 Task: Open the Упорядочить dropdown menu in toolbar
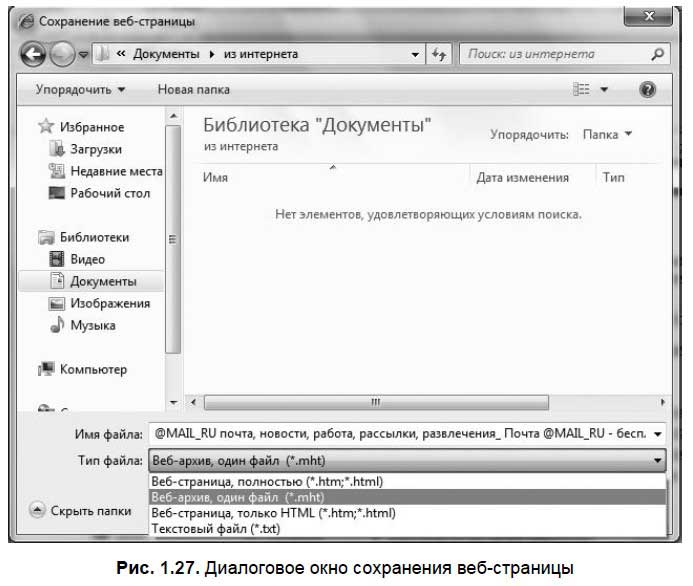click(80, 90)
